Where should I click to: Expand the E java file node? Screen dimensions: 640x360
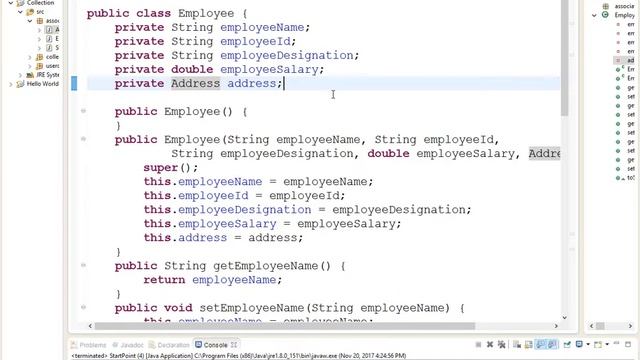coord(39,39)
